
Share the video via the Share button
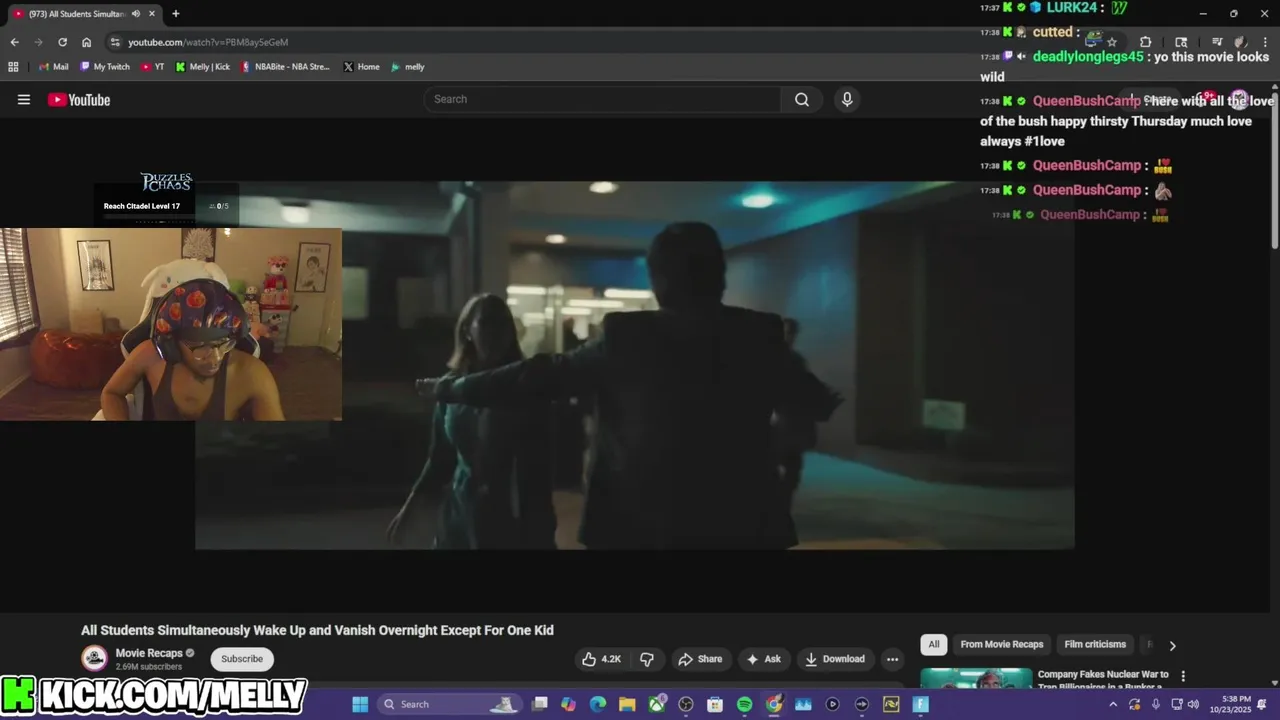pos(700,659)
